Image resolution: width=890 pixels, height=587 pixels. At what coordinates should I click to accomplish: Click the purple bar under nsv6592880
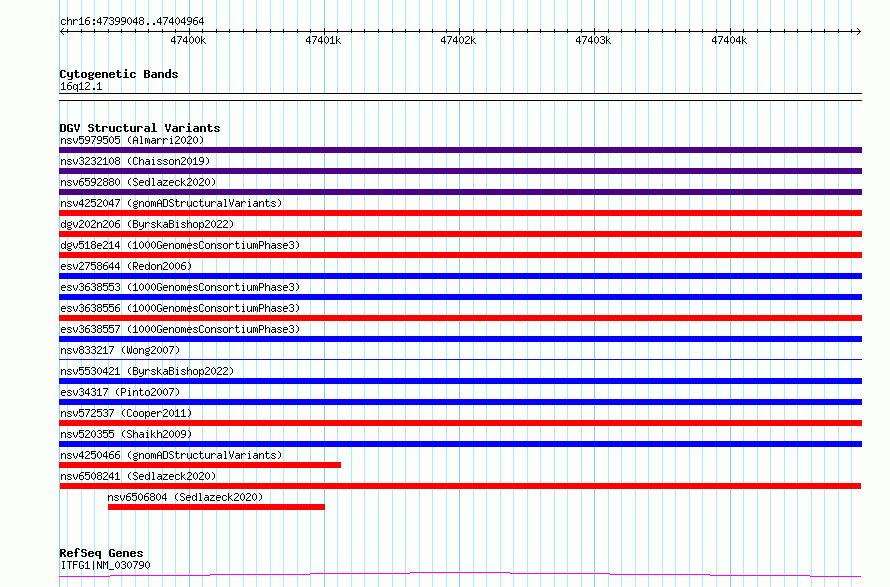click(460, 192)
